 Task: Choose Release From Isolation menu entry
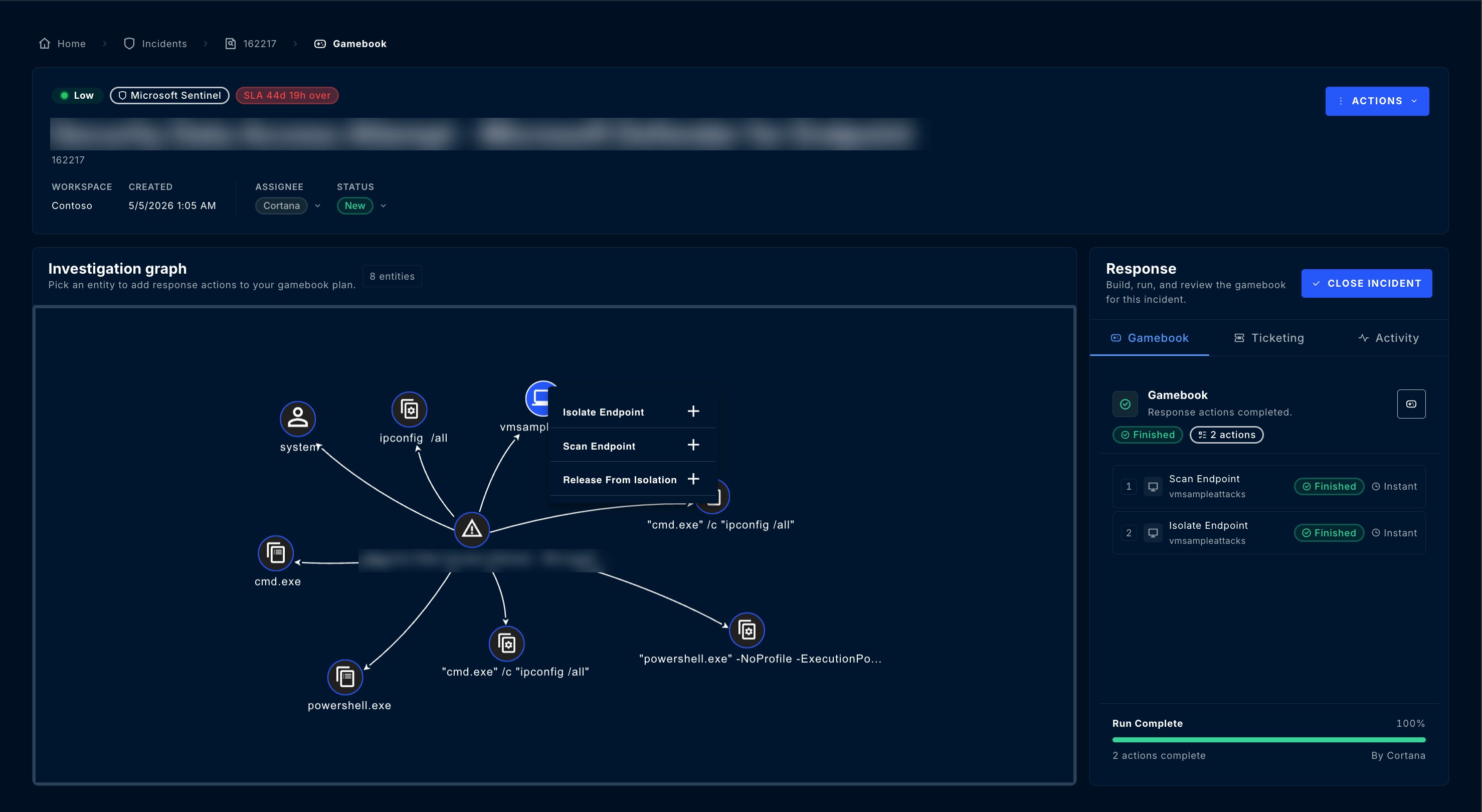(632, 480)
